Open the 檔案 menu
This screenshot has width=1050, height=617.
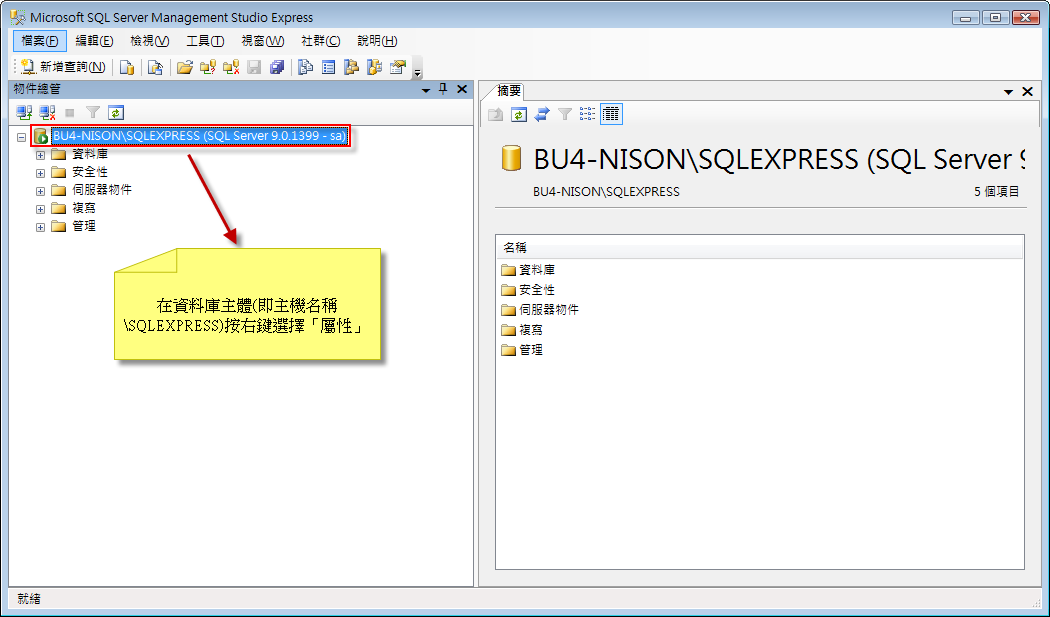click(37, 41)
